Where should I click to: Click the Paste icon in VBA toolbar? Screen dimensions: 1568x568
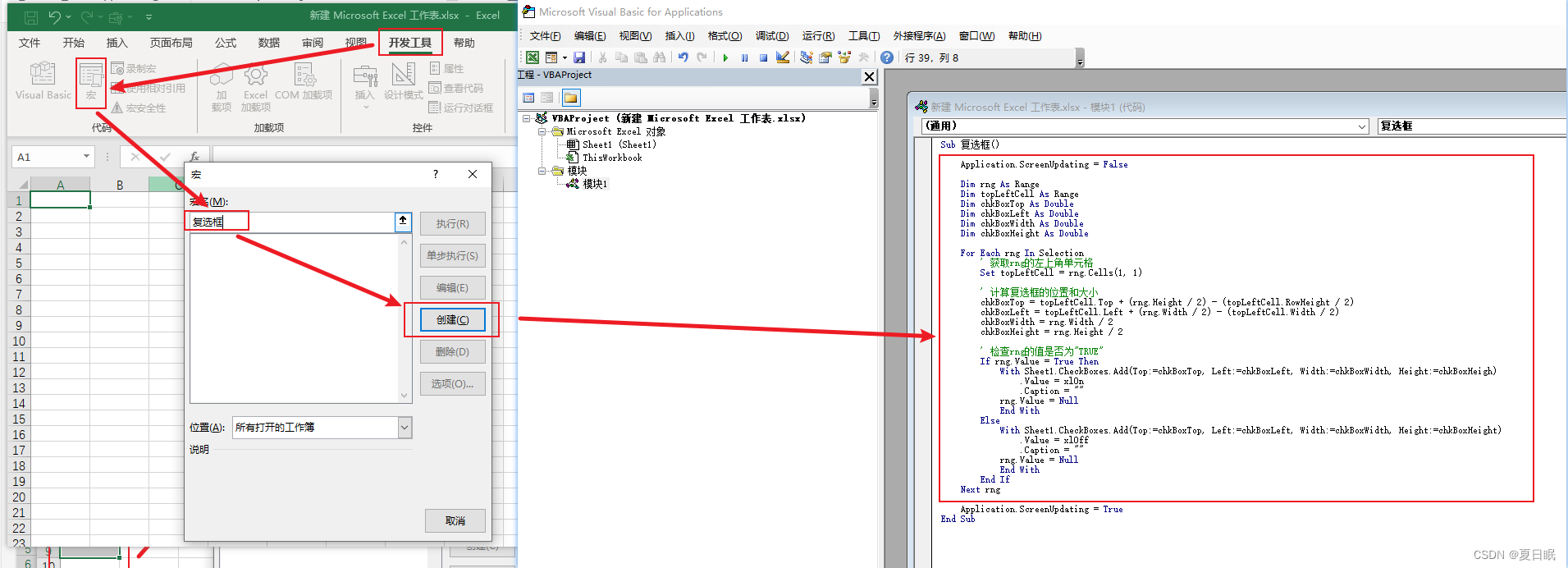tap(640, 57)
